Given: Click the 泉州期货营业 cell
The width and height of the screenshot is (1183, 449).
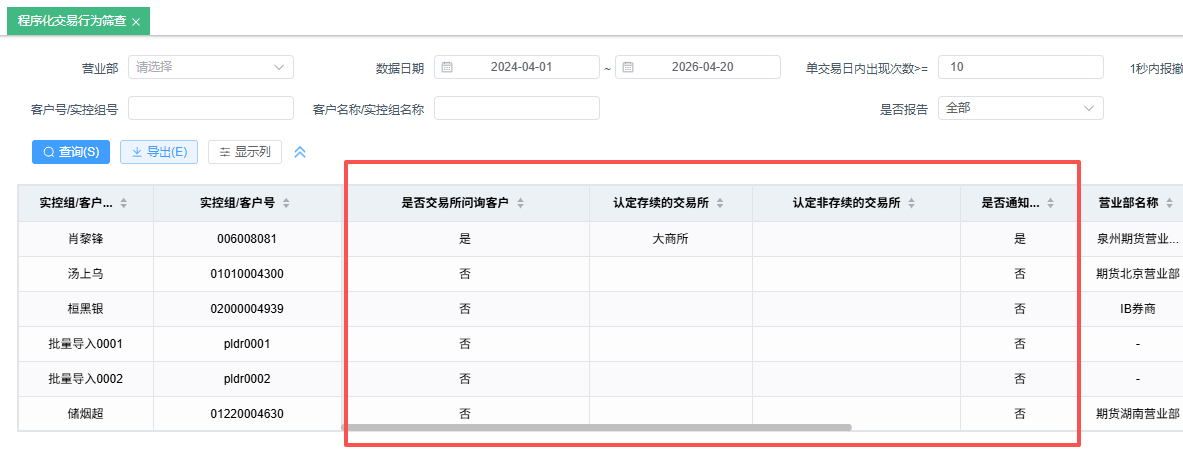Looking at the screenshot, I should click(1138, 239).
